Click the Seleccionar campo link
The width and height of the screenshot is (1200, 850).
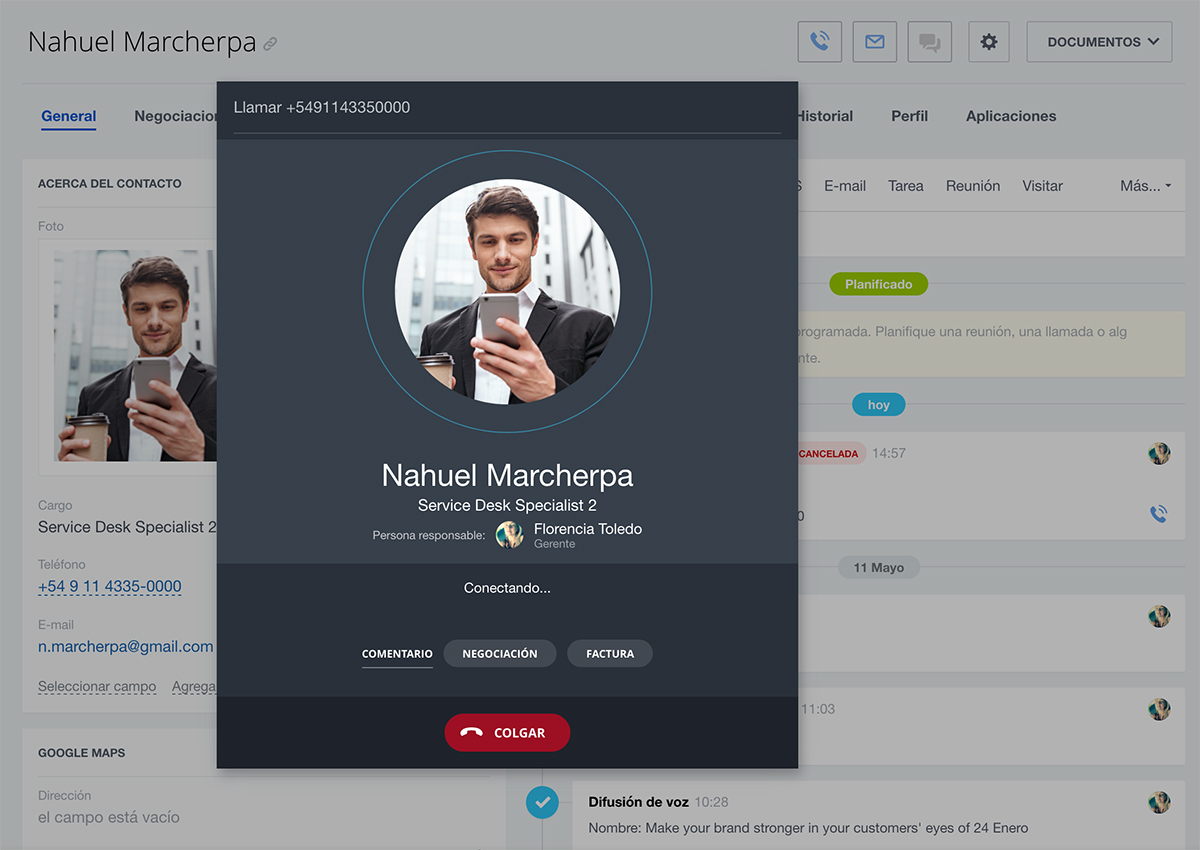pyautogui.click(x=97, y=686)
